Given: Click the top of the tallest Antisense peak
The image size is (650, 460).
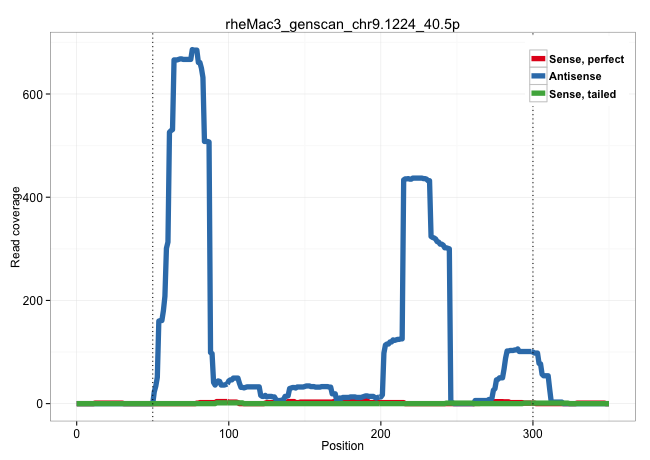Looking at the screenshot, I should [x=193, y=51].
